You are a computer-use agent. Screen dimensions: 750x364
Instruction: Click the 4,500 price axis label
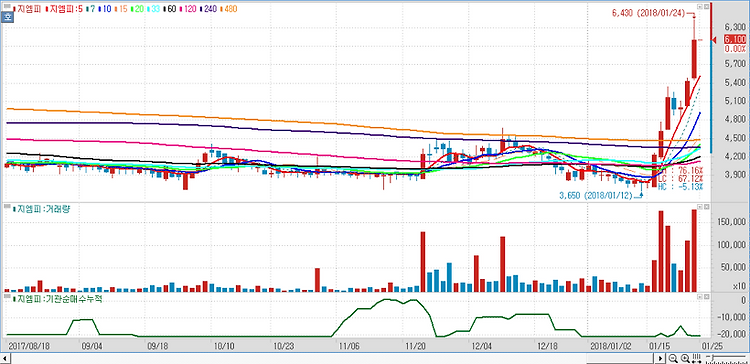736,138
